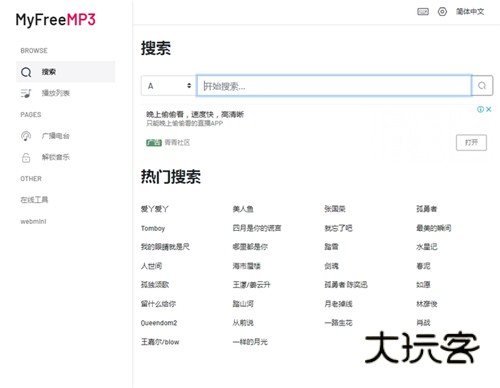Search hot term 四月是你的谎言
Image resolution: width=500 pixels, height=388 pixels.
pyautogui.click(x=257, y=228)
